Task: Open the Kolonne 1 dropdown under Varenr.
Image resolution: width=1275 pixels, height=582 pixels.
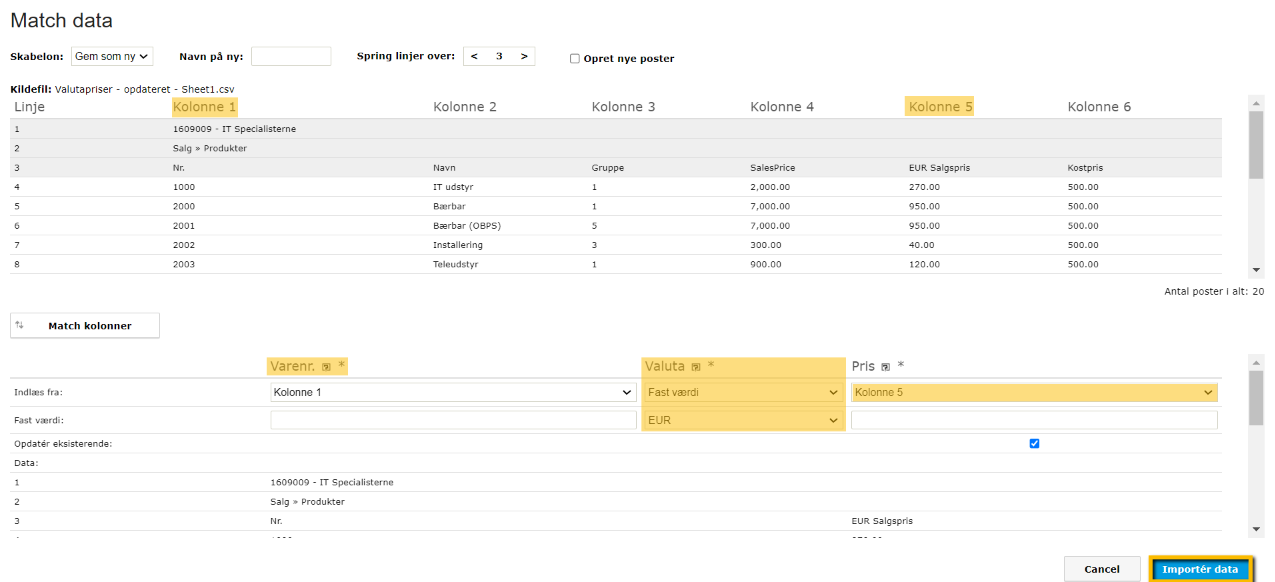Action: pyautogui.click(x=452, y=392)
